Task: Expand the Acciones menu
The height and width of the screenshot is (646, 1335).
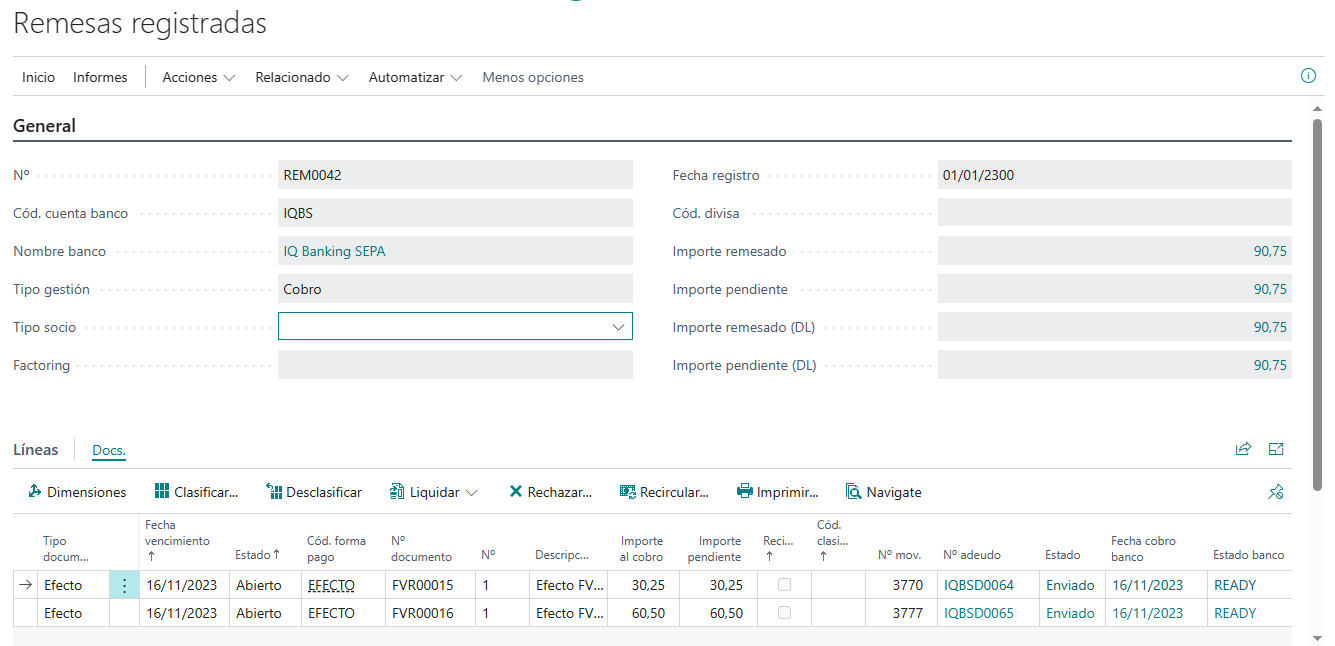Action: [198, 77]
